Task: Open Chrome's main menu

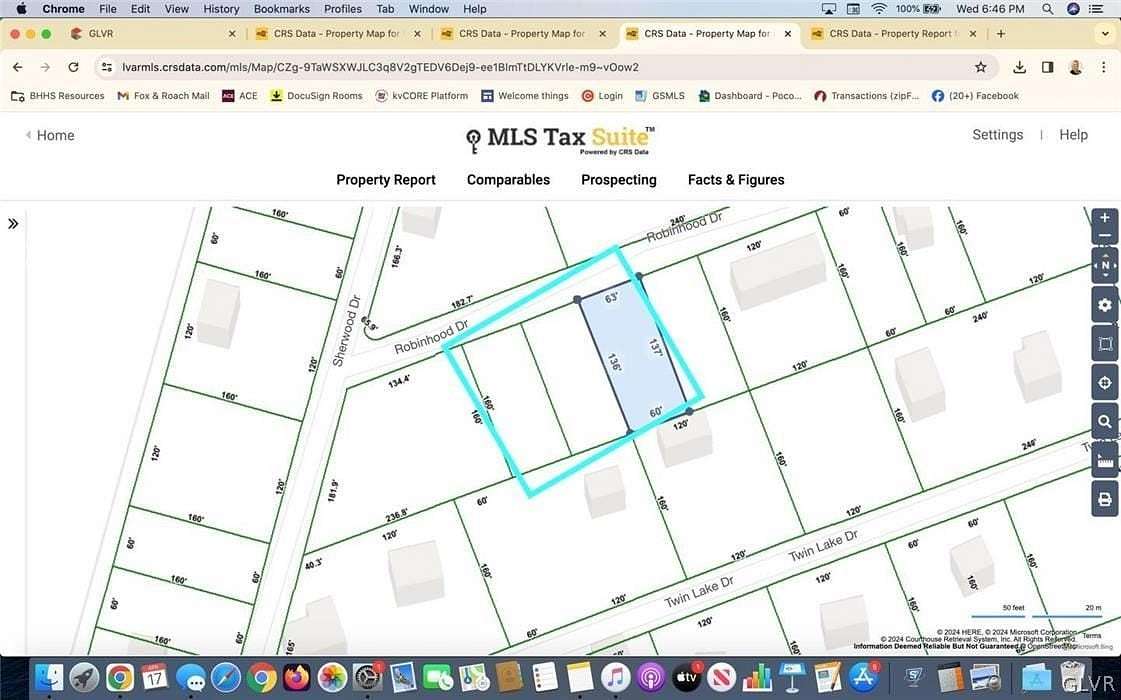Action: [1103, 66]
